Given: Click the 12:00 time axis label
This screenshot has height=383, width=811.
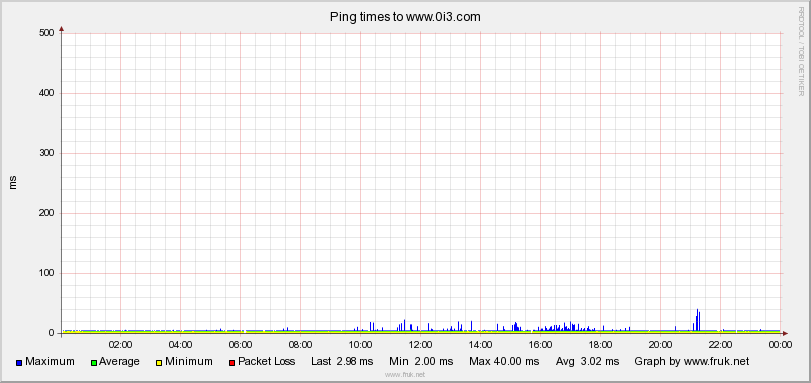Looking at the screenshot, I should [420, 343].
